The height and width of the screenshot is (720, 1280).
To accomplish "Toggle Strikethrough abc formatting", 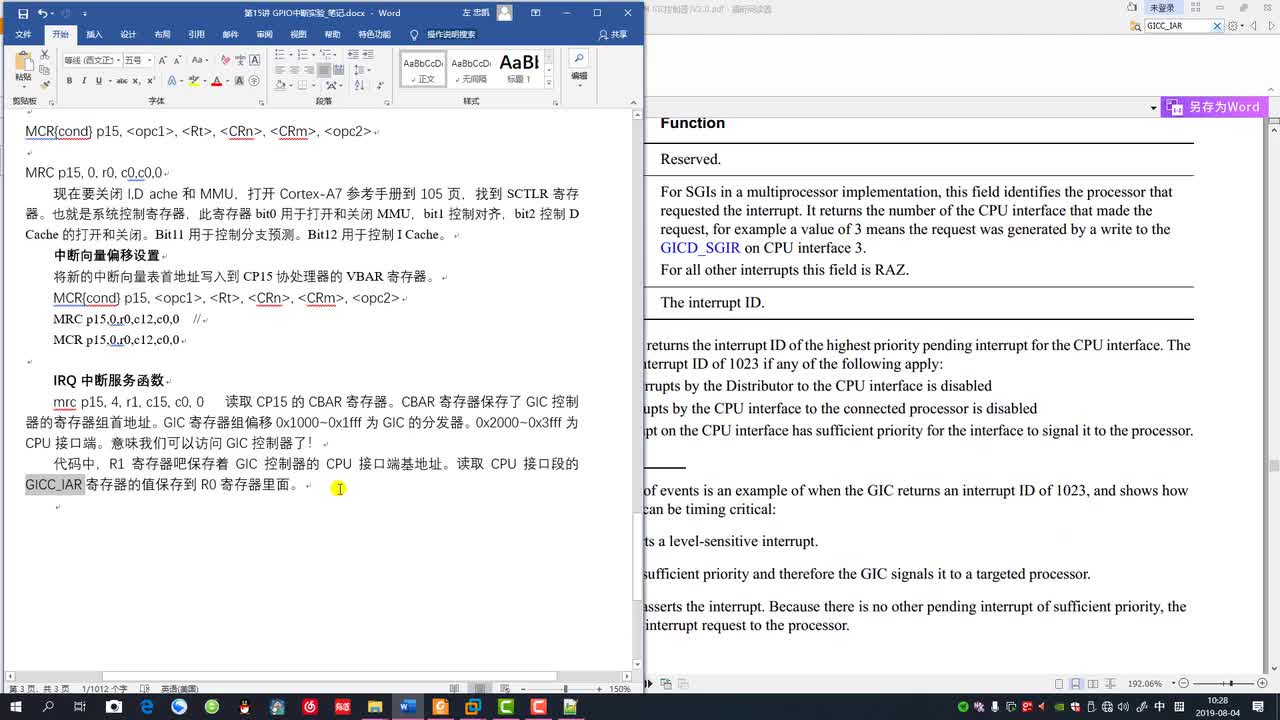I will [x=122, y=81].
